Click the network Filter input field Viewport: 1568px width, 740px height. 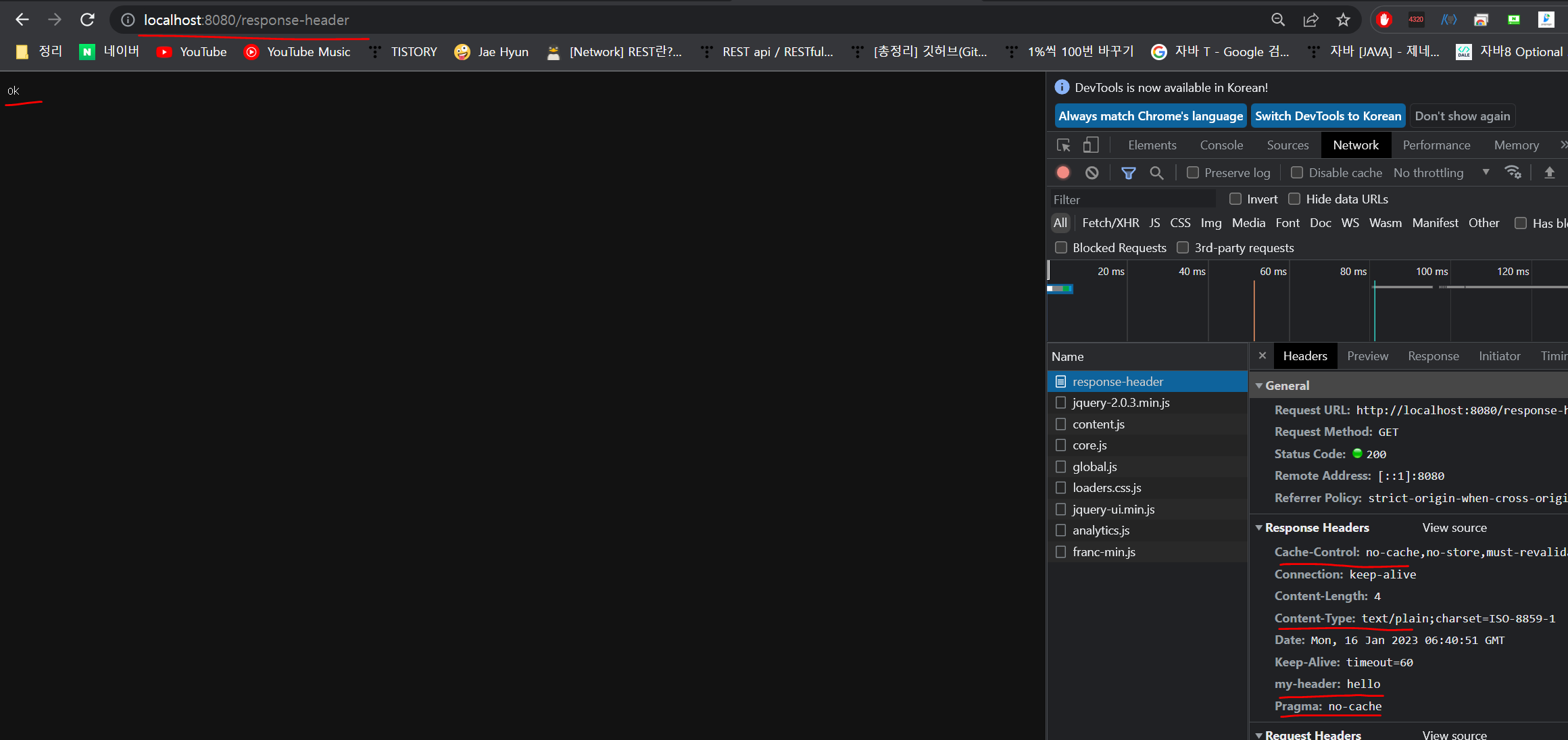[x=1132, y=200]
